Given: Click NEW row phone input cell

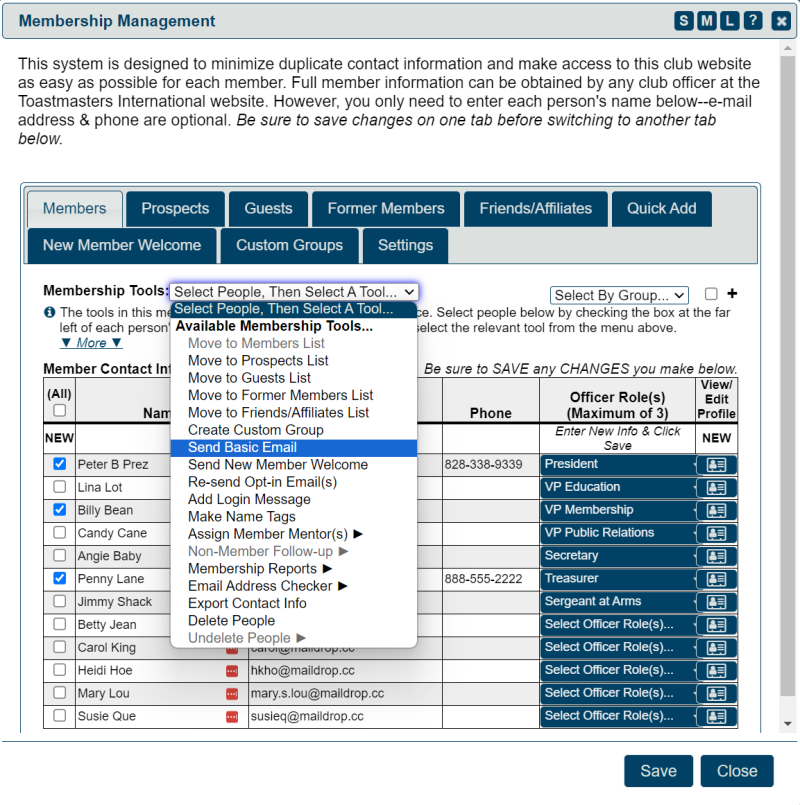Looking at the screenshot, I should tap(491, 438).
